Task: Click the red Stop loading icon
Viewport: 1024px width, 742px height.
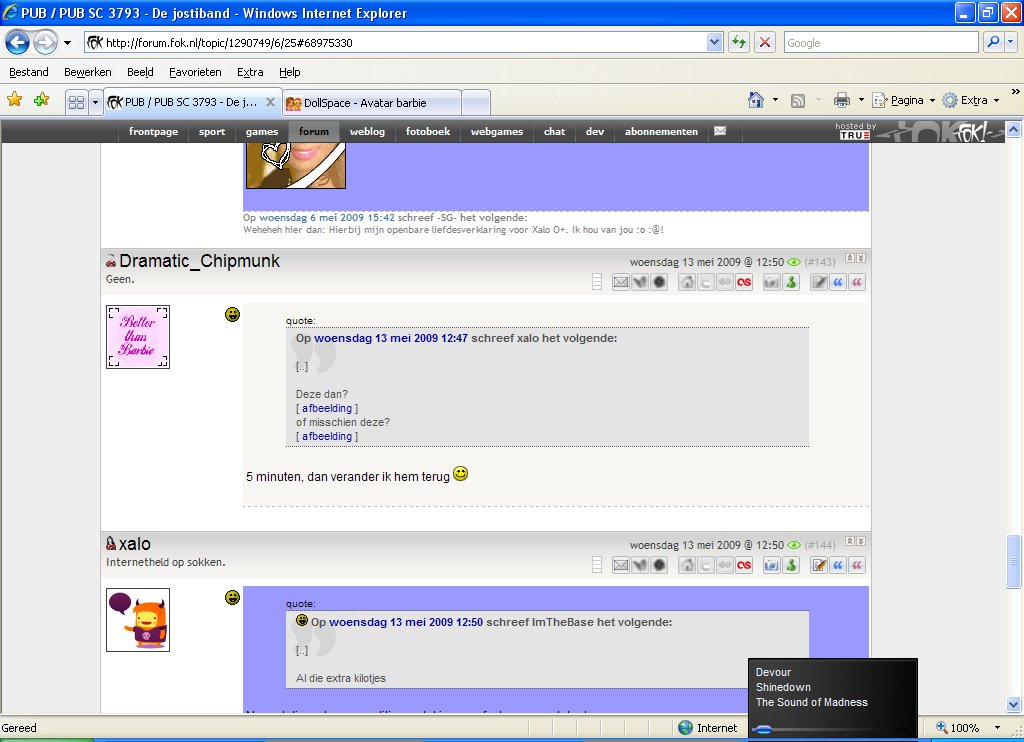Action: click(x=765, y=42)
